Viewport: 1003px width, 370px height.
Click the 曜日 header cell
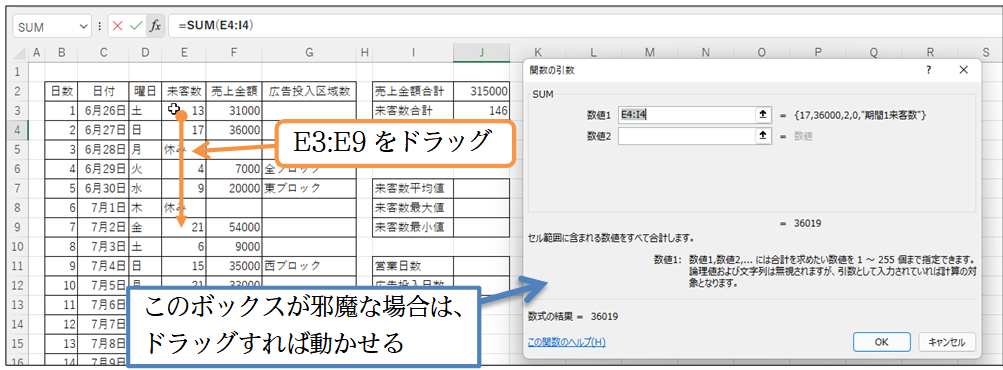(x=145, y=92)
